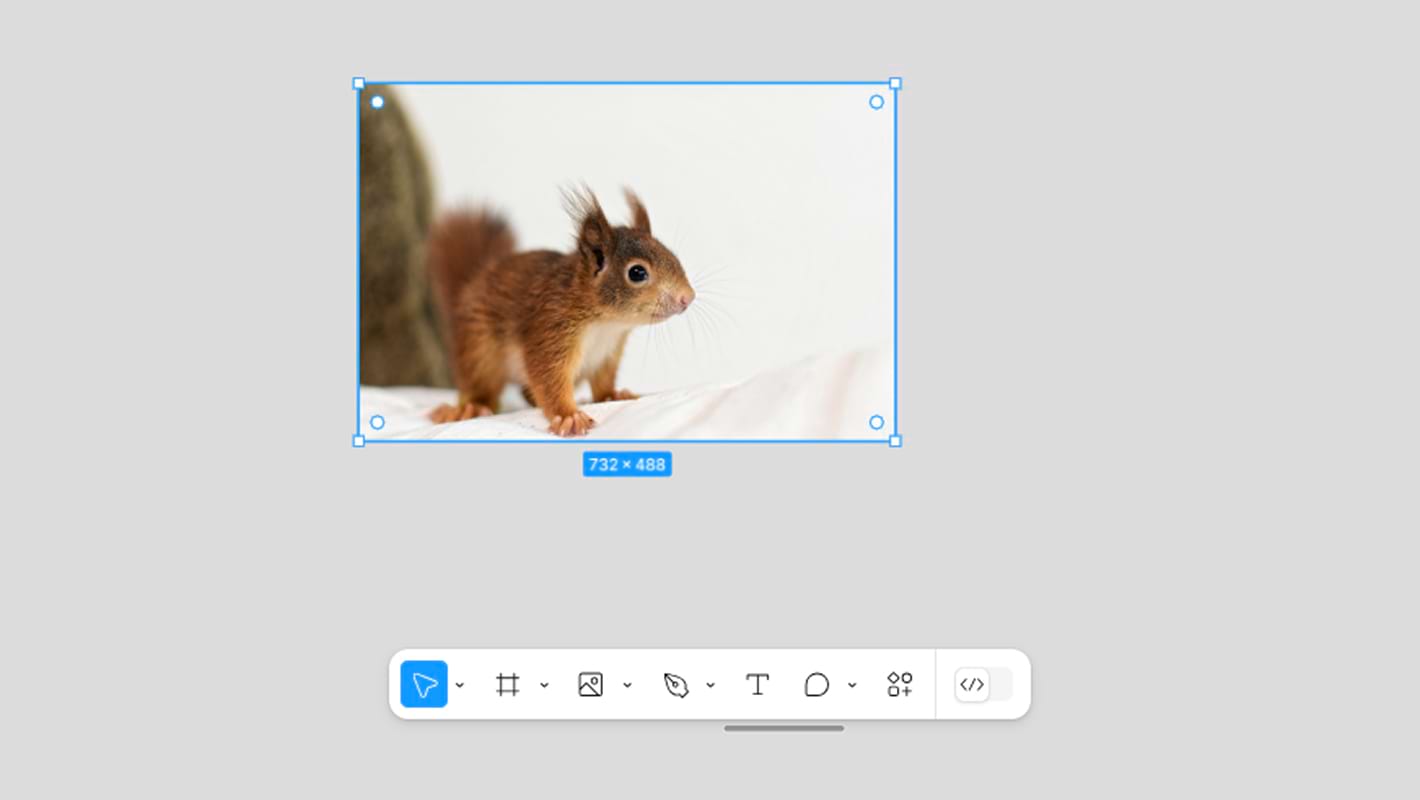Screen dimensions: 1420x800
Task: Click the top-left corner resize handle
Action: (359, 84)
